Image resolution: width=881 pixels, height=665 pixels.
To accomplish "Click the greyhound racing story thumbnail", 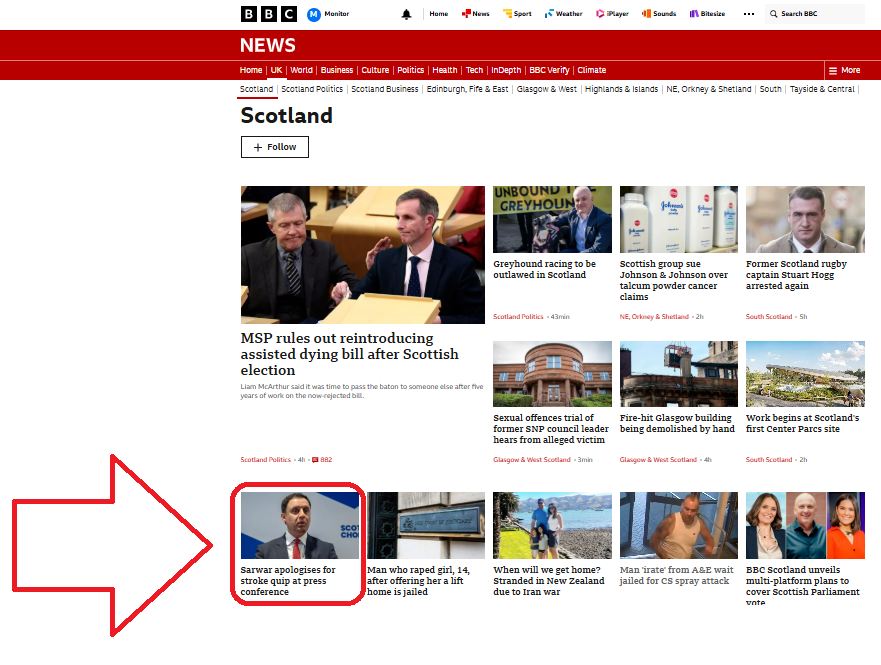I will [552, 220].
